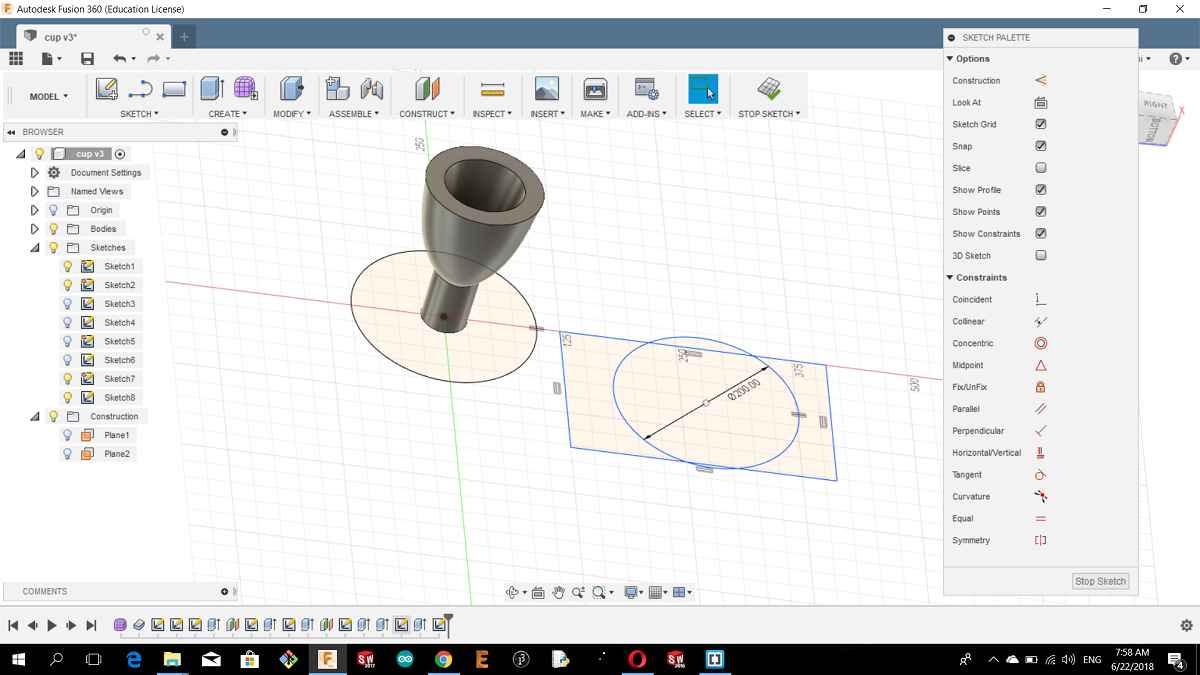Select the Line tool icon in Sketch group
The width and height of the screenshot is (1200, 675).
tap(140, 89)
